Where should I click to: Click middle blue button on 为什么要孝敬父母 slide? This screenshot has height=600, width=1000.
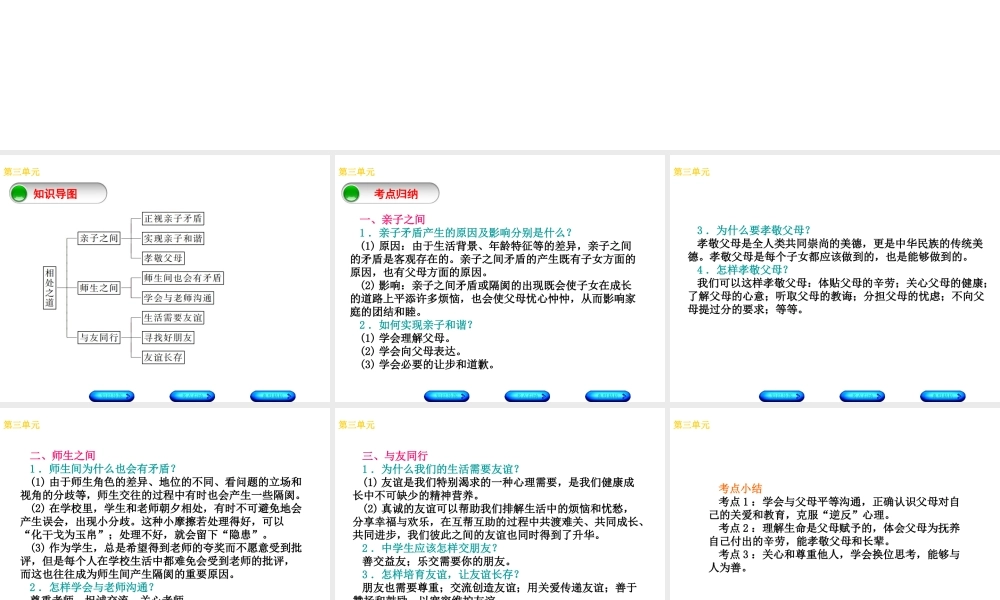[862, 396]
